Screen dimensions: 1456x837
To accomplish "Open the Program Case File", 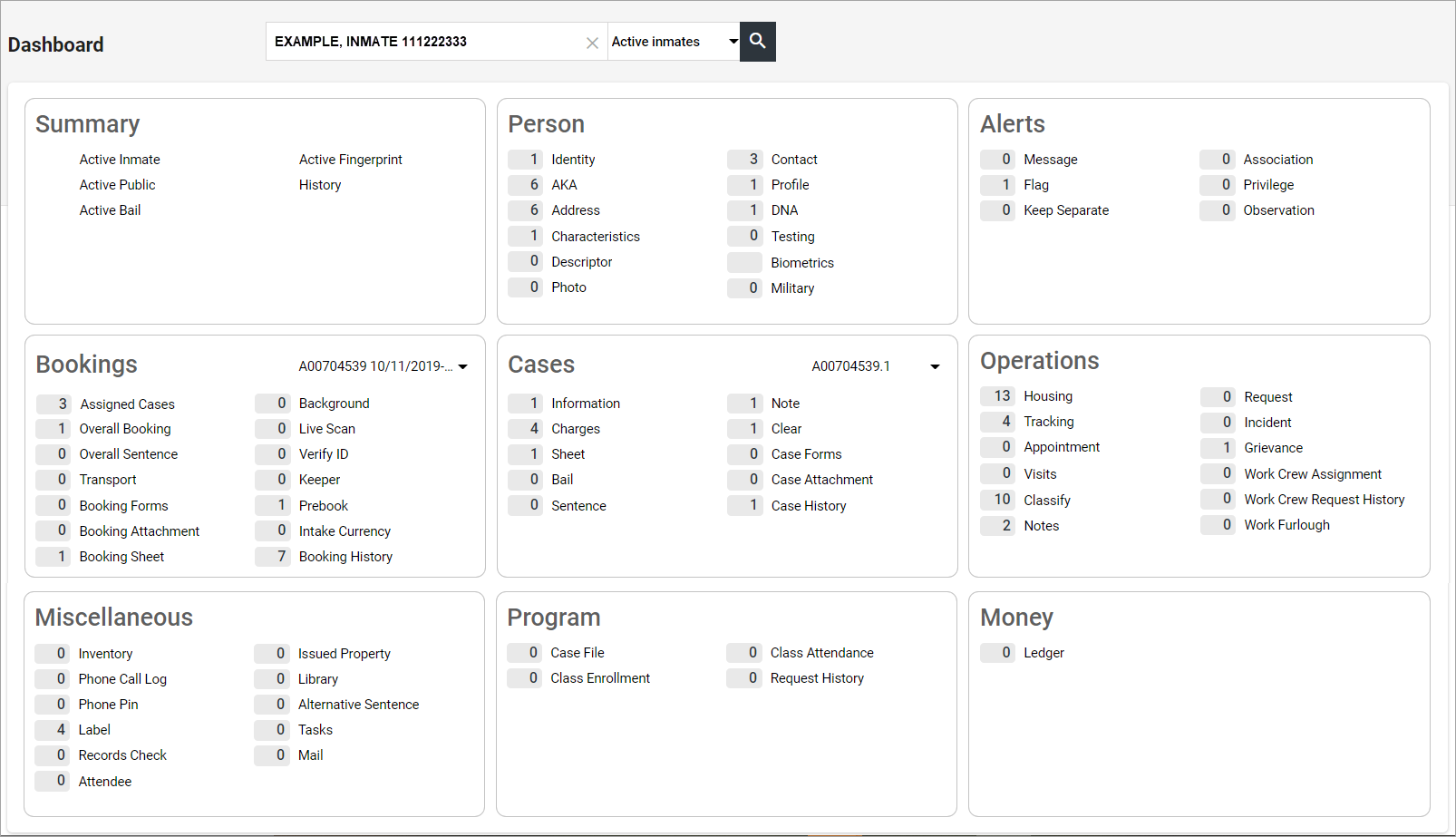I will point(578,653).
